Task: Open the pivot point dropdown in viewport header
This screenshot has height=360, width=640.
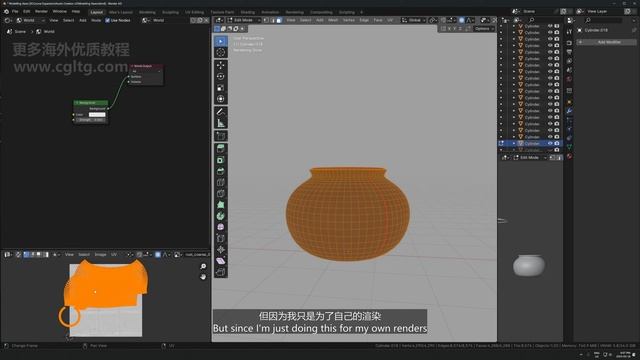Action: [433, 20]
